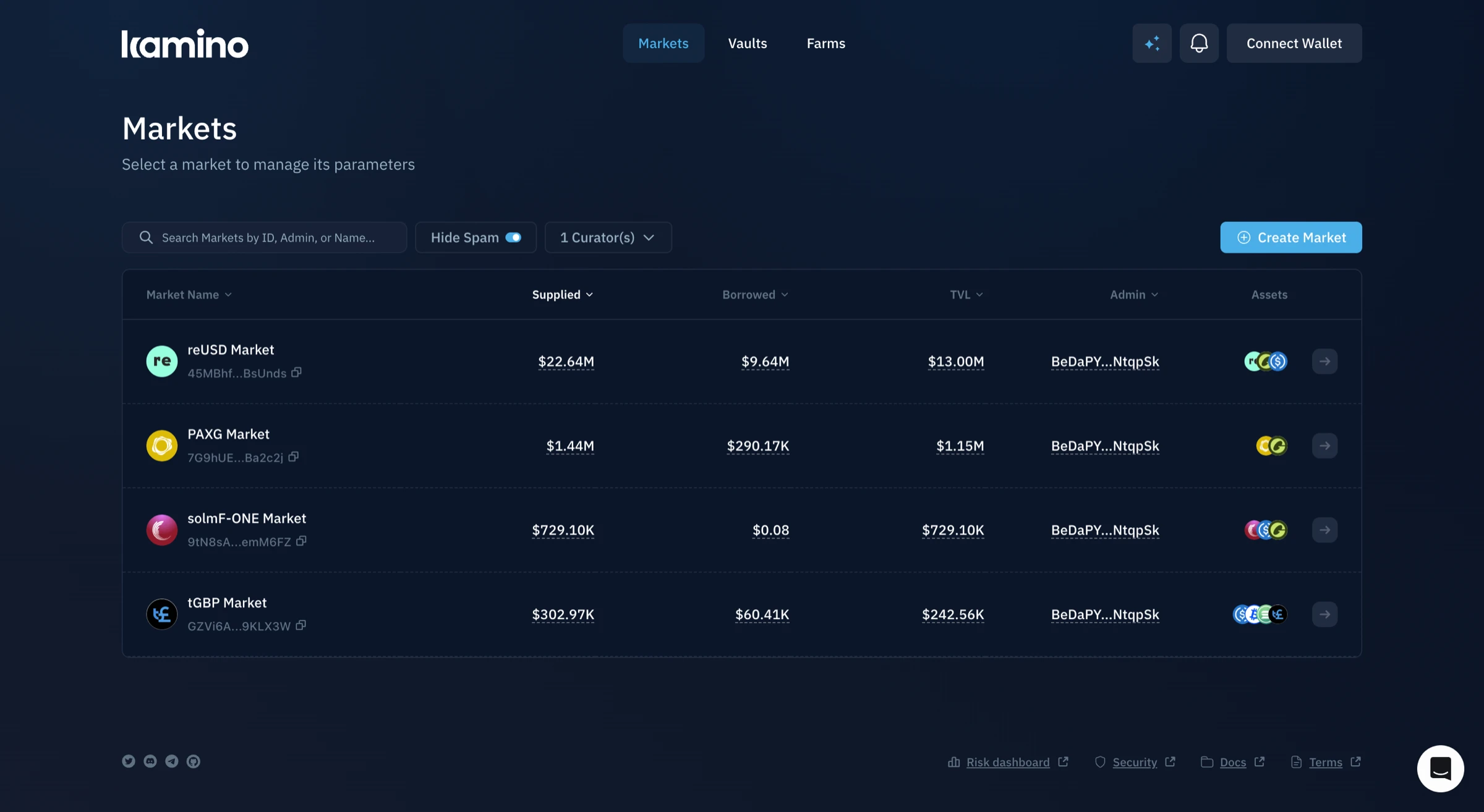The height and width of the screenshot is (812, 1484).
Task: Copy the PAXG Market address 7G9hUE...Ba2c2j
Action: click(x=294, y=457)
